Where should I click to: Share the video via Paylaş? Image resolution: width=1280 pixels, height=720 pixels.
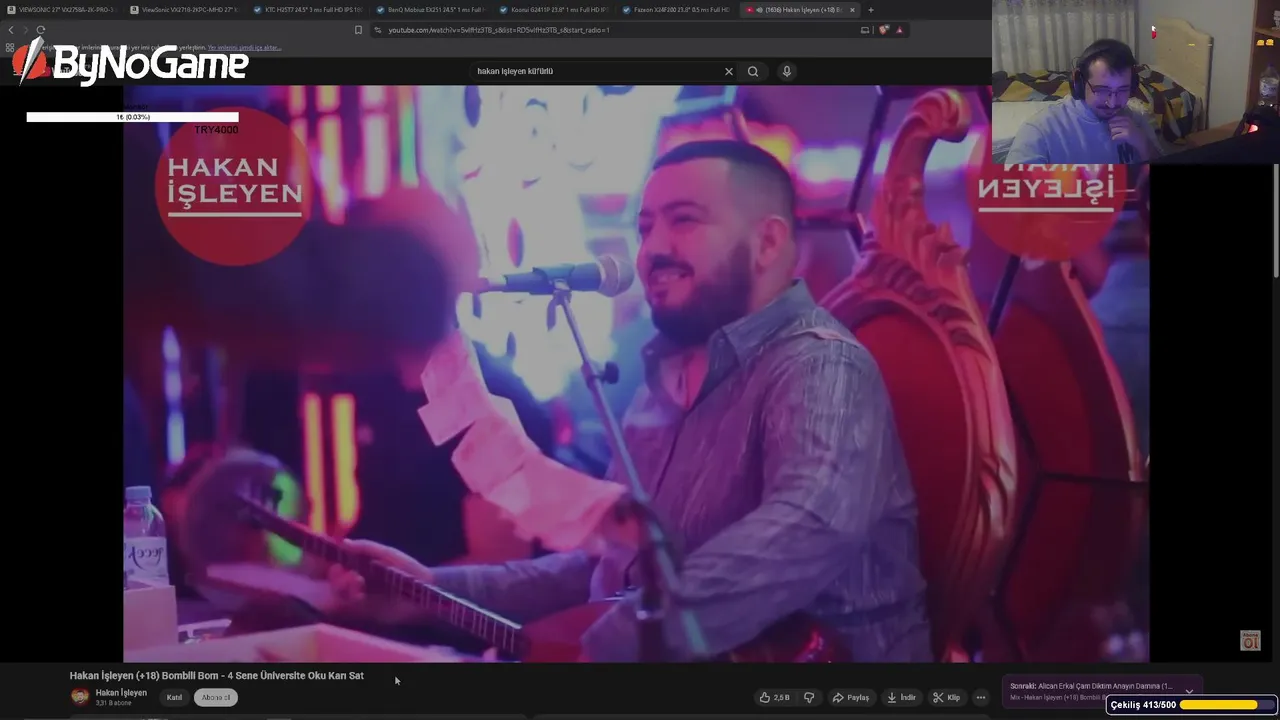click(x=851, y=697)
